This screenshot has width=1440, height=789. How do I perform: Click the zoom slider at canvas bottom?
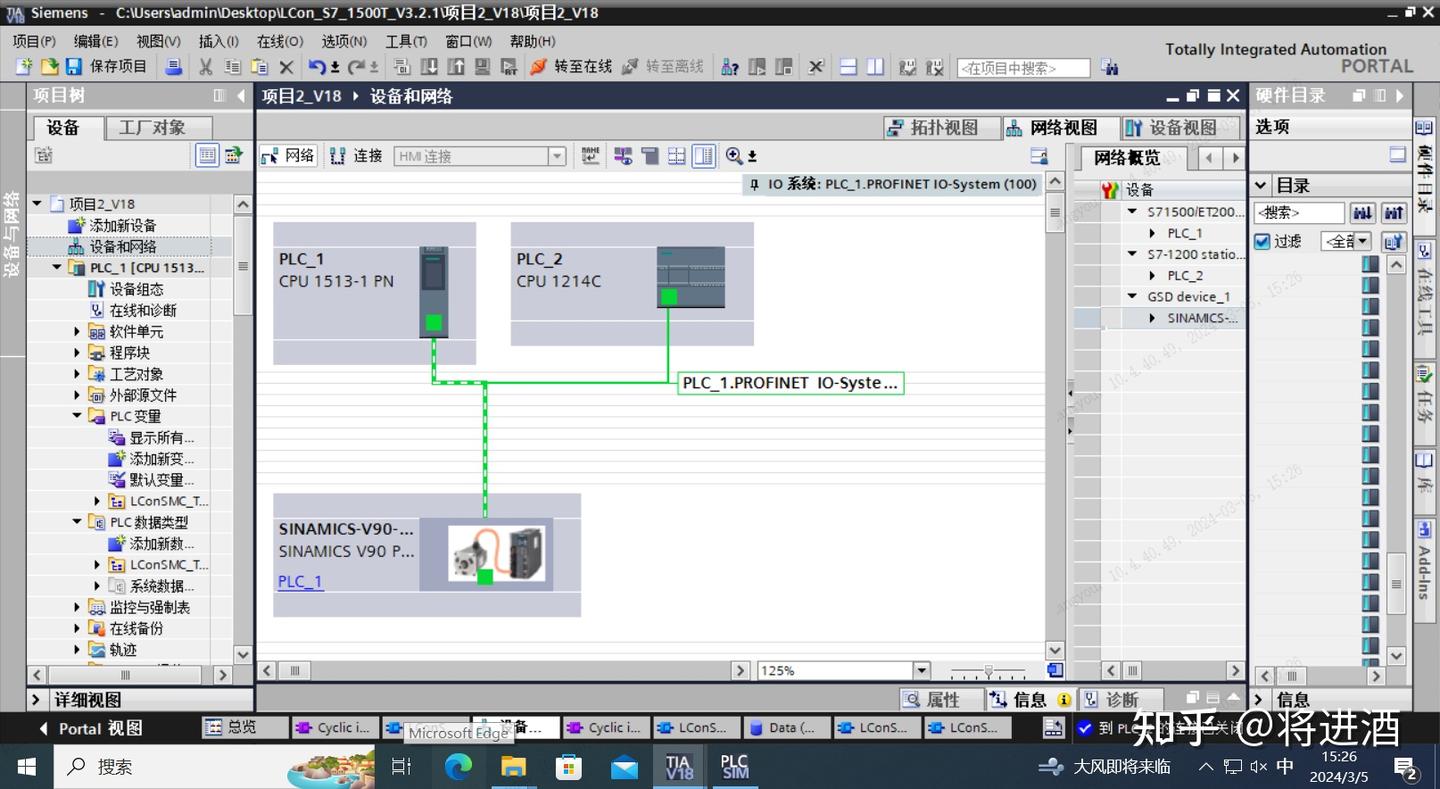[x=988, y=671]
